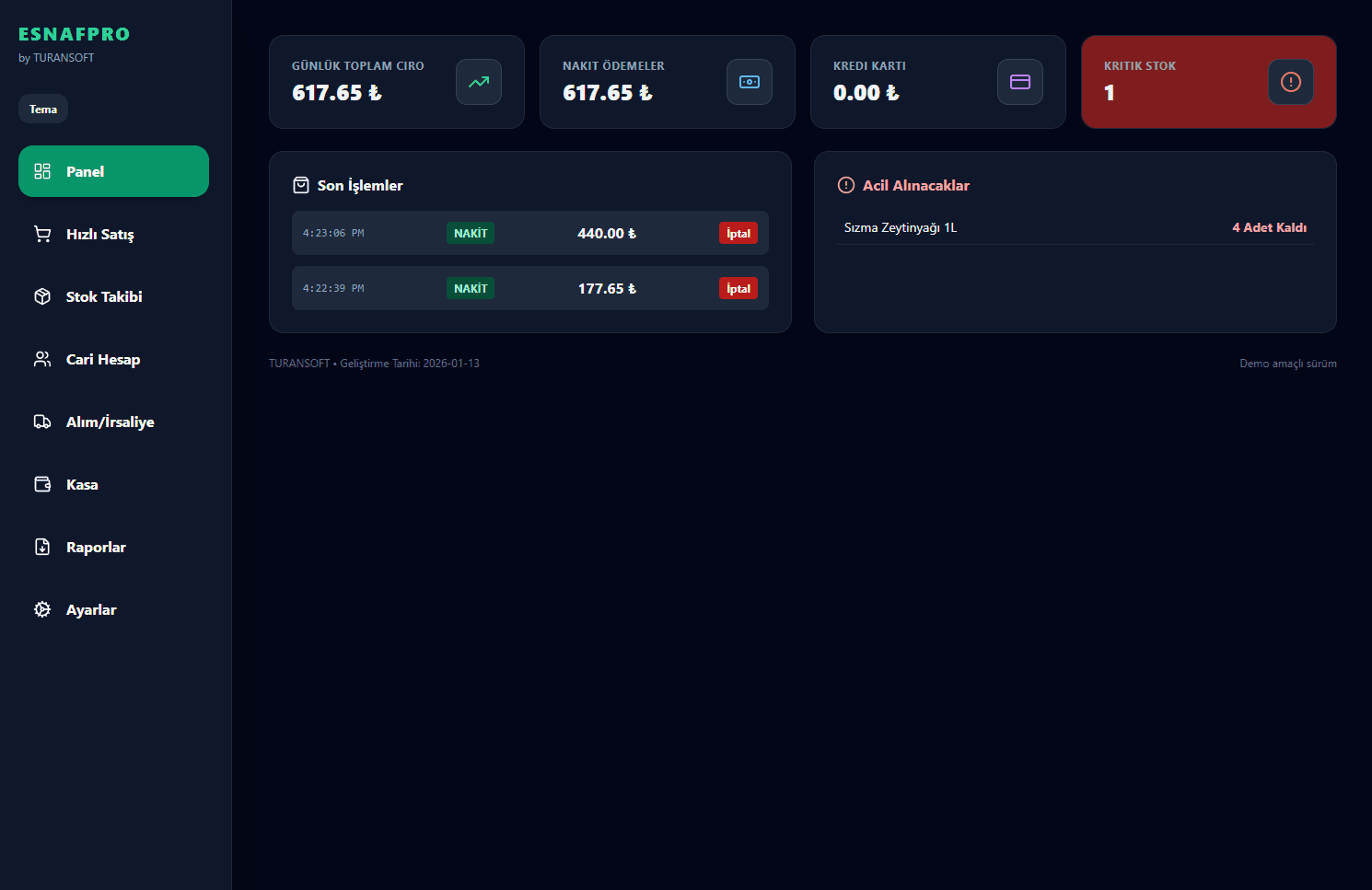Click the warning icon beside Acil Alınacaklar

click(x=845, y=185)
